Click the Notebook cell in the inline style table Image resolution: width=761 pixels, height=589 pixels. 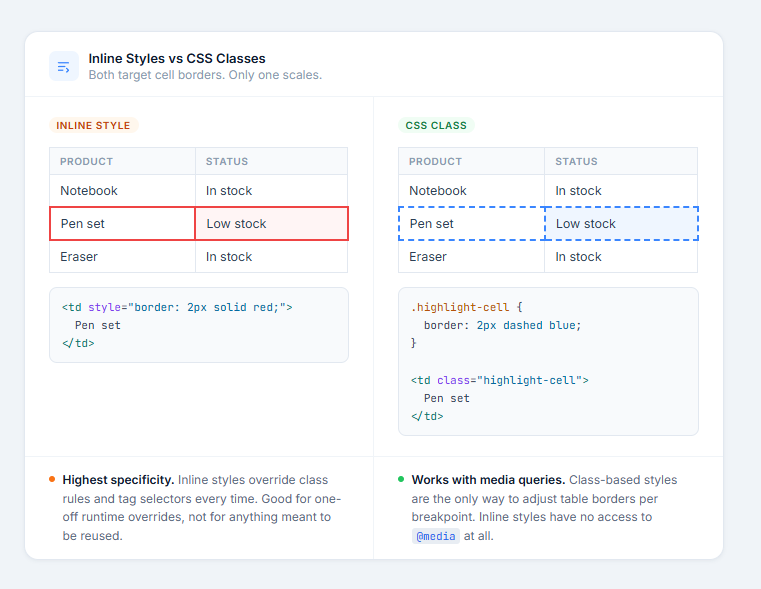tap(122, 191)
